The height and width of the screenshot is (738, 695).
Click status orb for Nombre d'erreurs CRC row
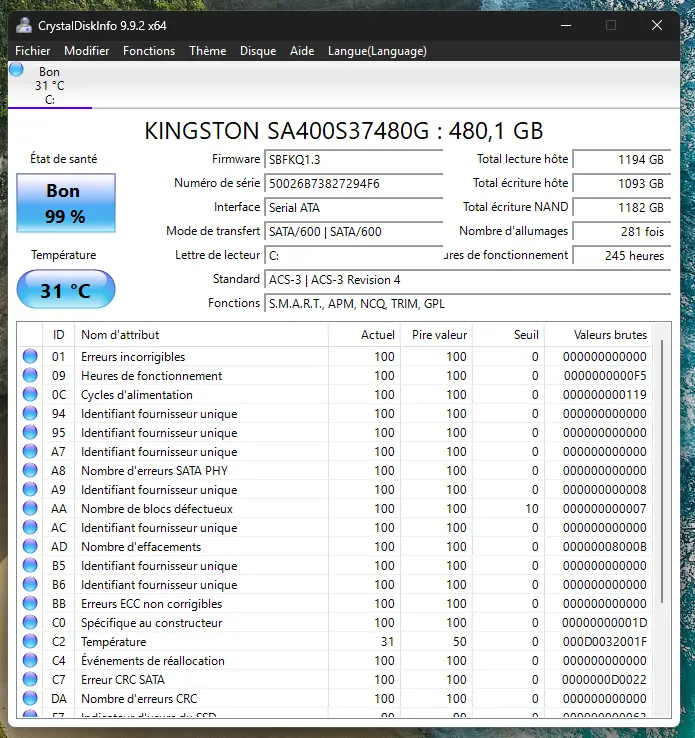[x=30, y=698]
